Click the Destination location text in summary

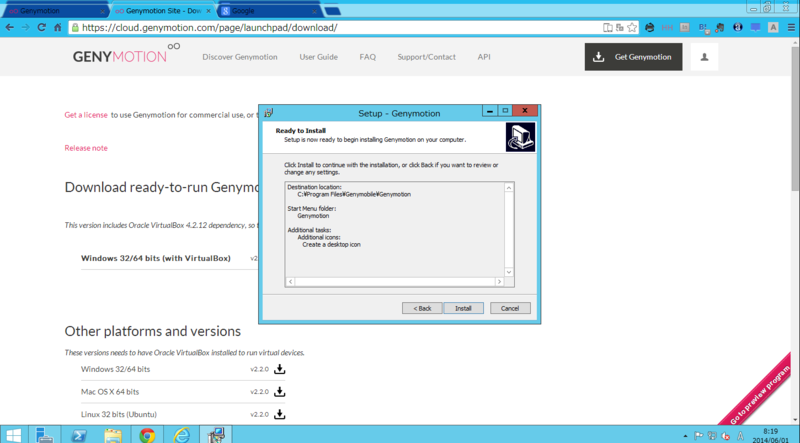tap(314, 187)
